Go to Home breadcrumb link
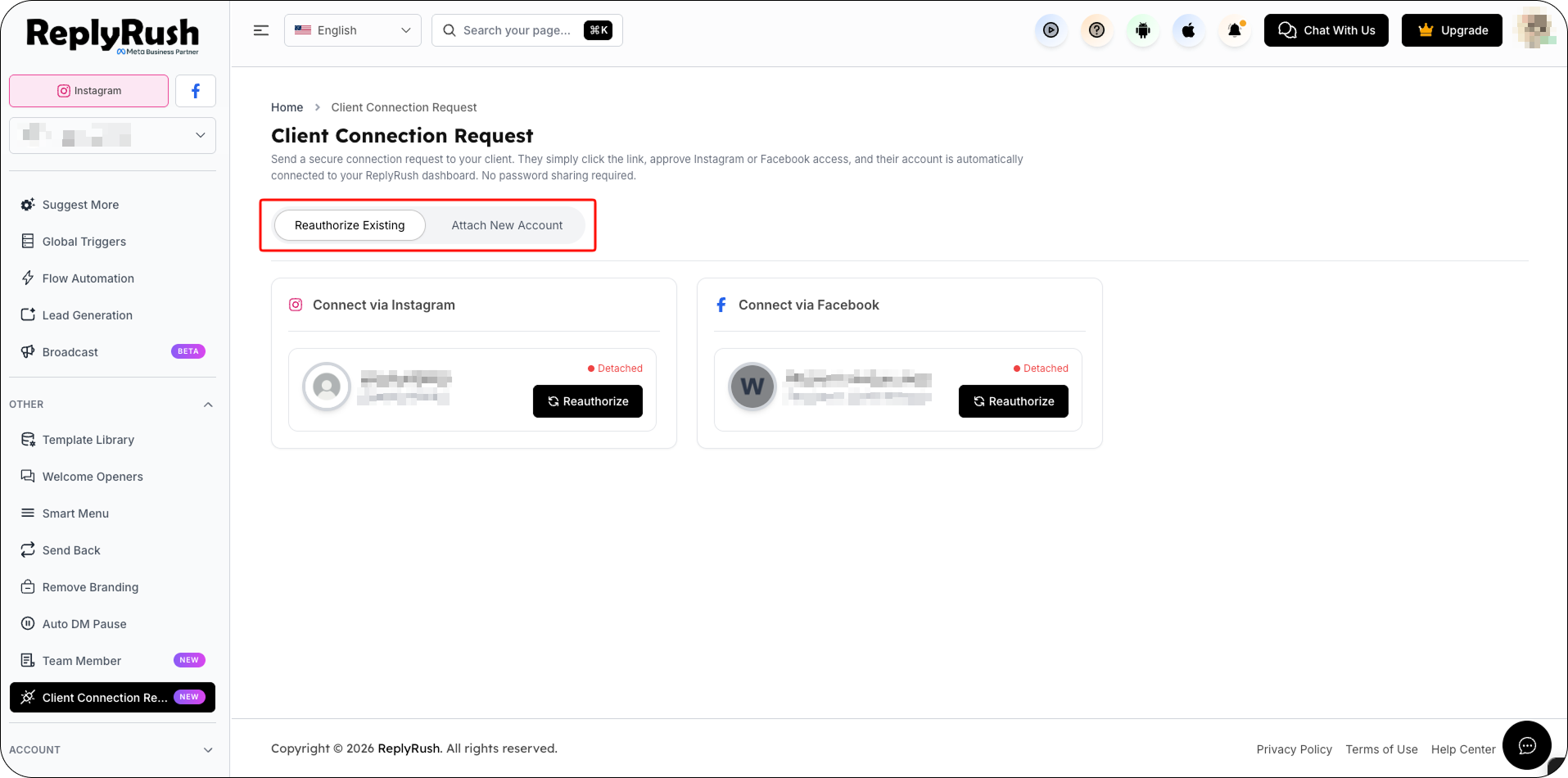The image size is (1568, 778). coord(287,107)
